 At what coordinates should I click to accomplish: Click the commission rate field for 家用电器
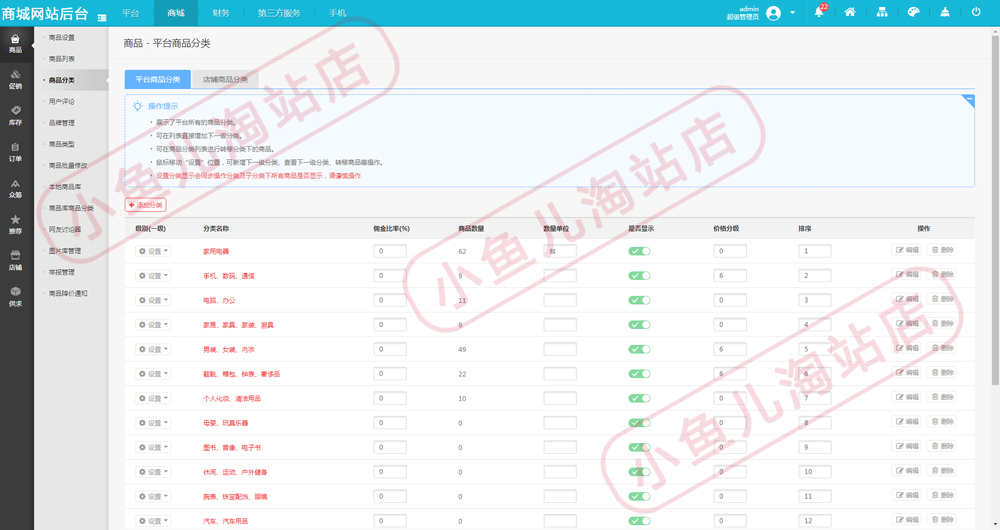[x=390, y=251]
